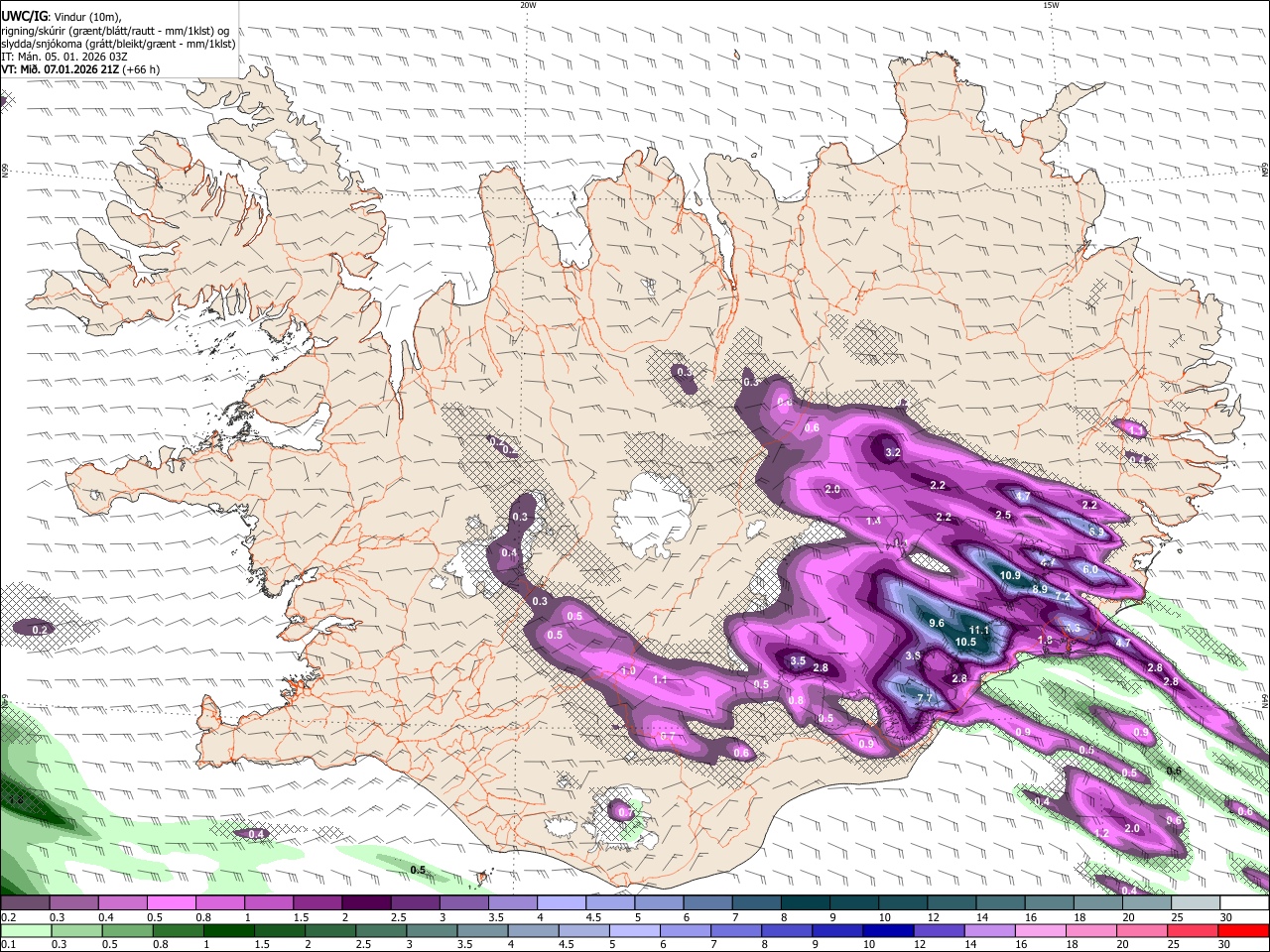Click the '25' label in the lower legend

(x=1176, y=945)
